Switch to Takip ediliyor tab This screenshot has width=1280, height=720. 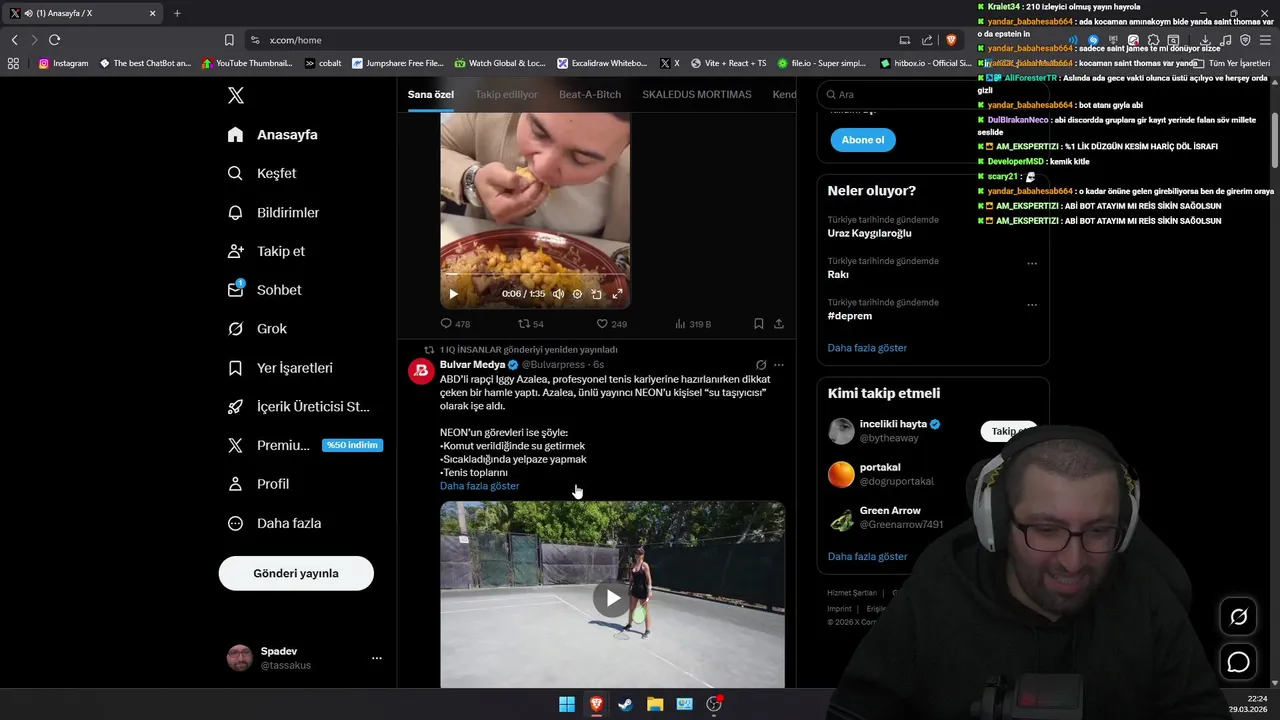[506, 94]
